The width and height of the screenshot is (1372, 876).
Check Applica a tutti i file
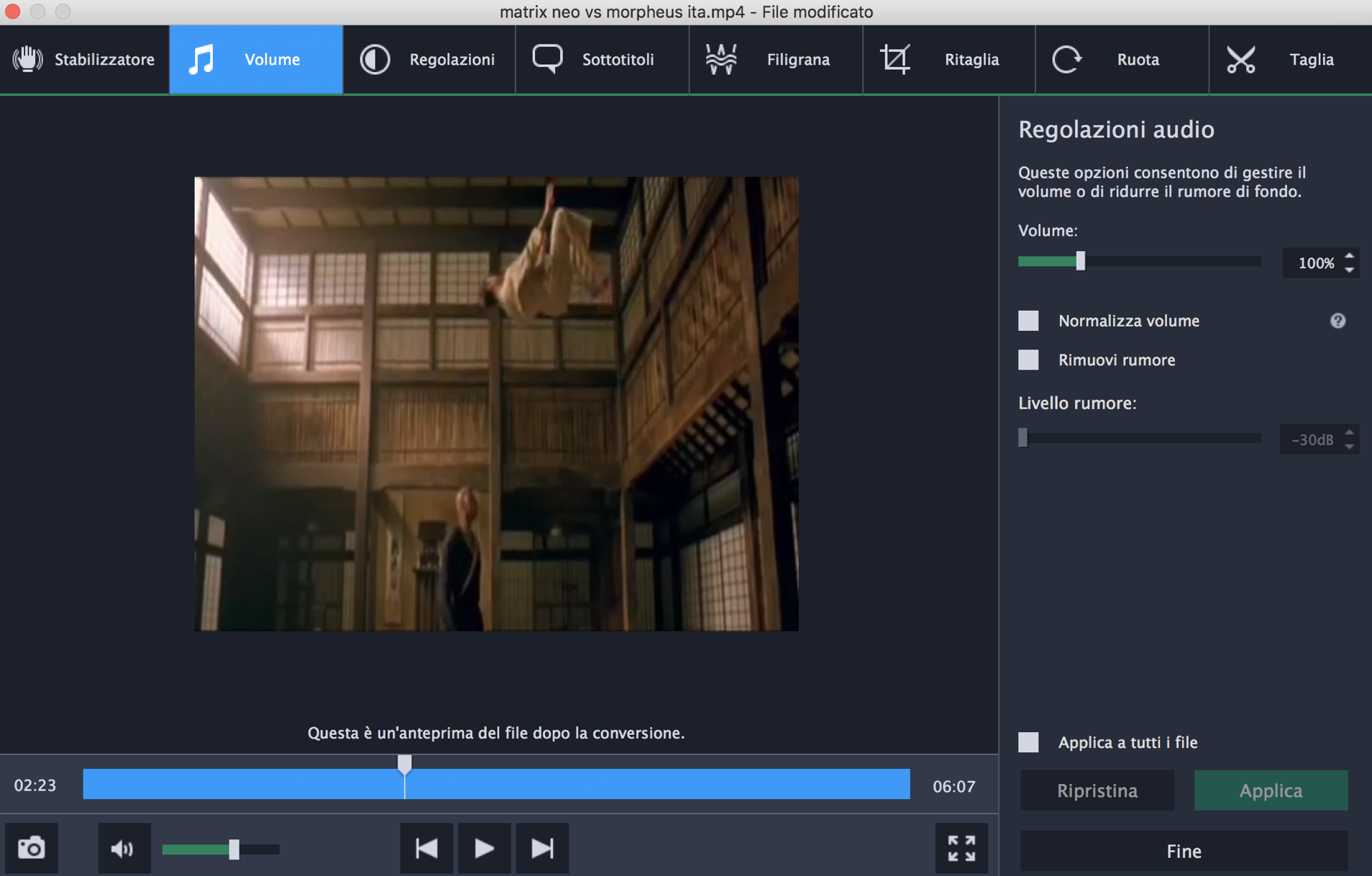click(x=1028, y=742)
